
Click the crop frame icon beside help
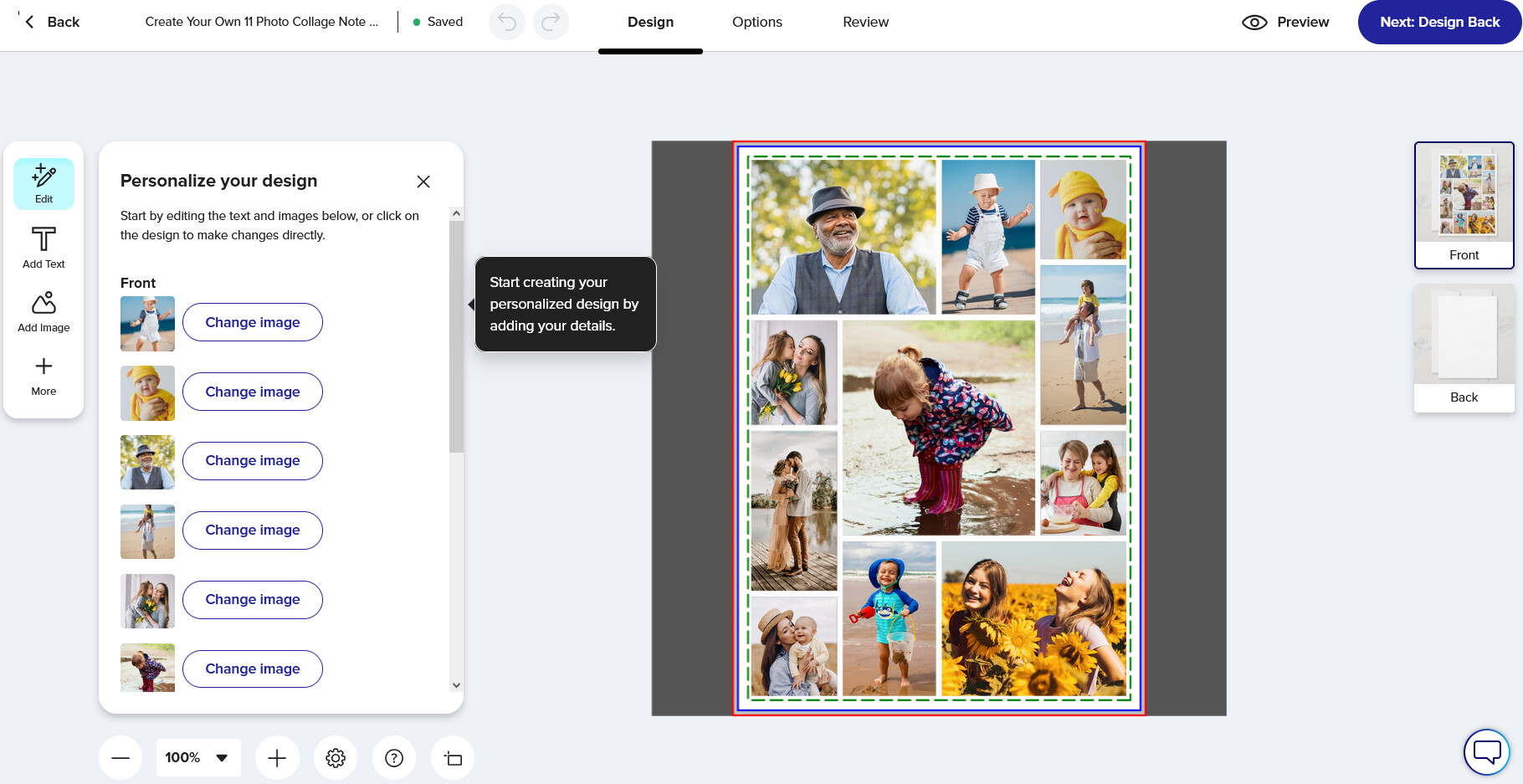point(453,758)
